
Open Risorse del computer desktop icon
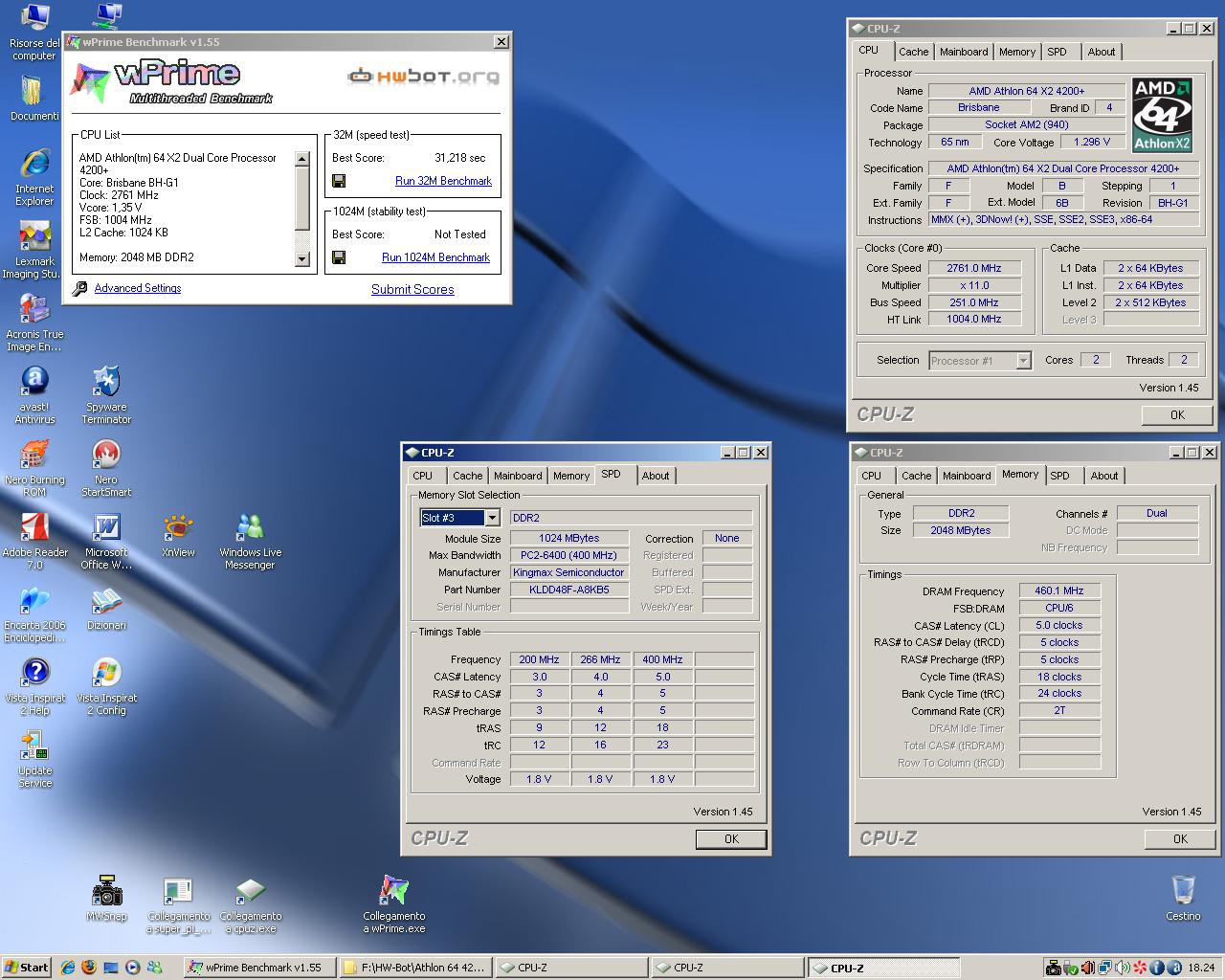pyautogui.click(x=34, y=33)
